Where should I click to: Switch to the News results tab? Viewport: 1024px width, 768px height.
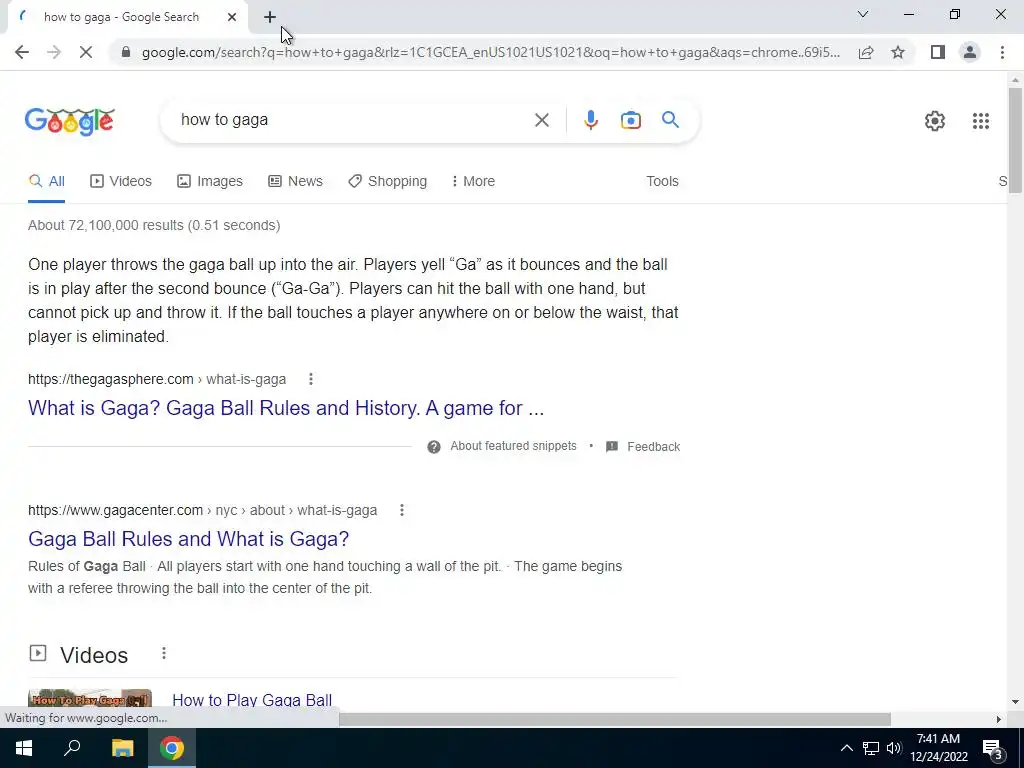point(295,182)
